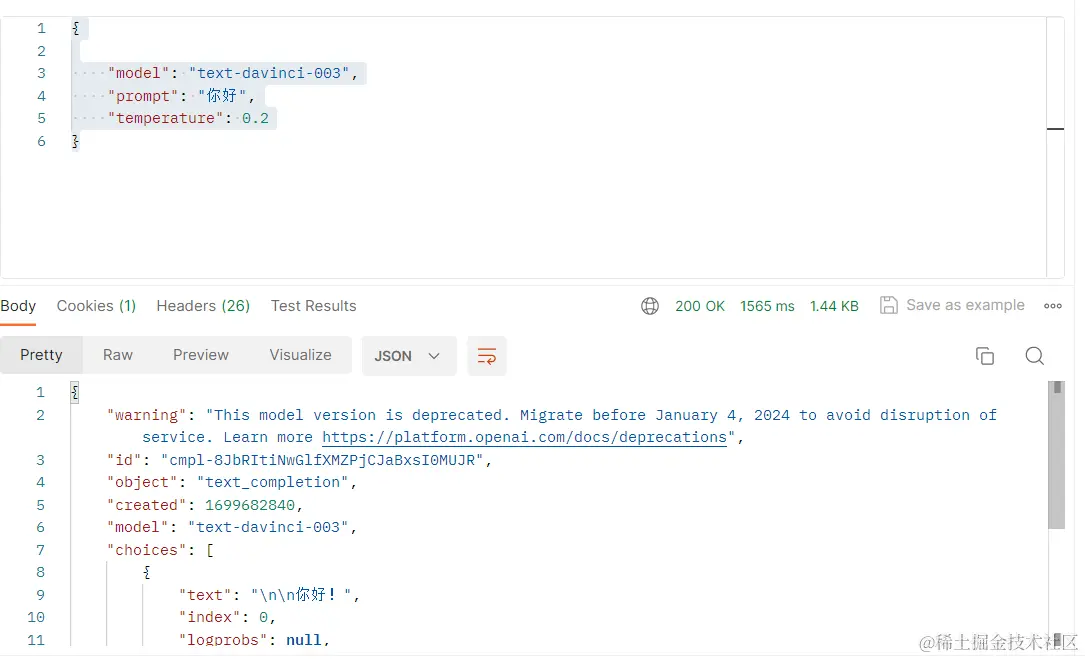Image resolution: width=1085 pixels, height=659 pixels.
Task: Click the opening brace inside choices on response line 8
Action: coord(147,572)
